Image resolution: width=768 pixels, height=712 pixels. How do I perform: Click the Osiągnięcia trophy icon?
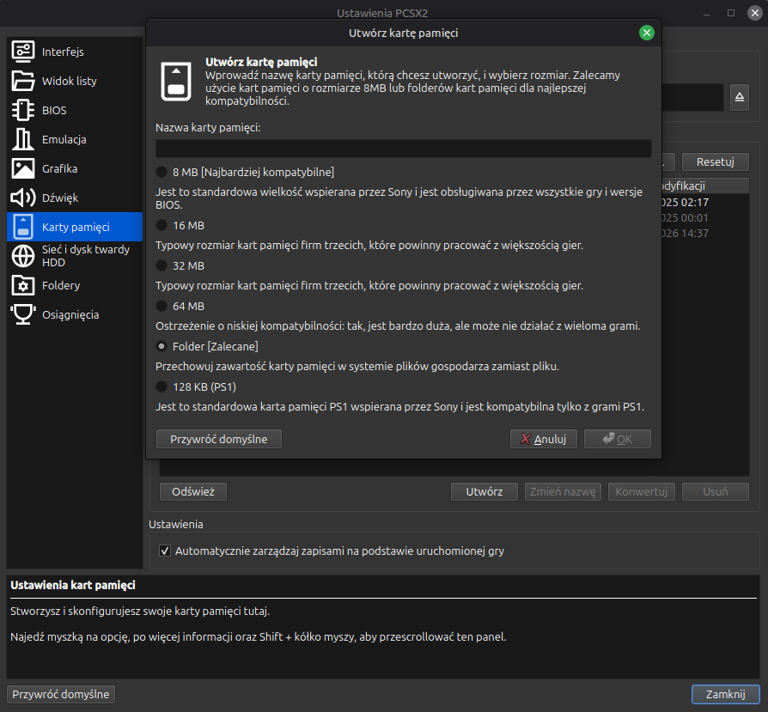[23, 314]
